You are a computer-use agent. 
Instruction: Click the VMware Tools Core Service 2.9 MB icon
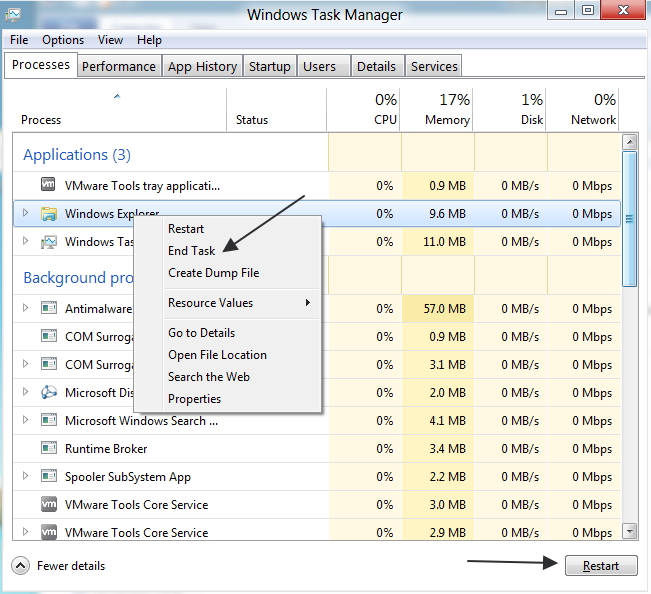(49, 532)
